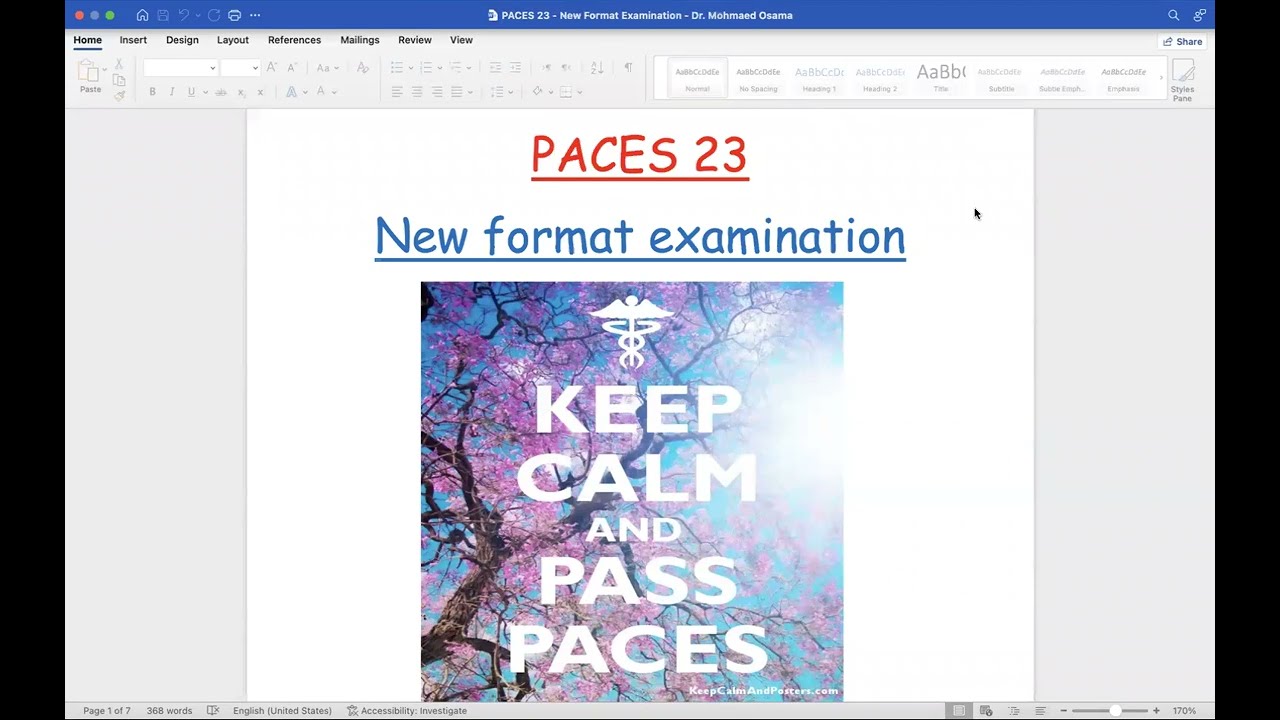Cut selection with the scissors icon
The image size is (1280, 720).
118,64
